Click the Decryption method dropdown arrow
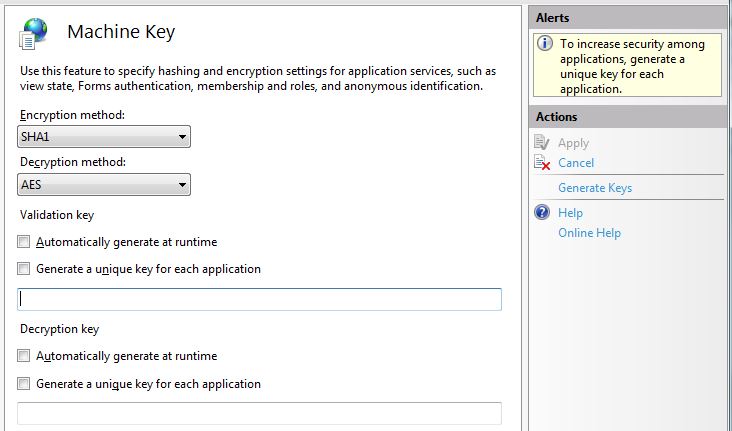 click(182, 185)
